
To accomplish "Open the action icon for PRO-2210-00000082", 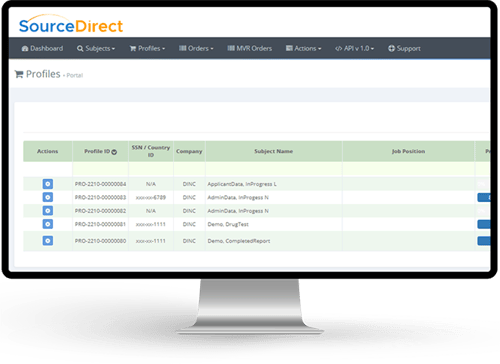I will coord(48,210).
